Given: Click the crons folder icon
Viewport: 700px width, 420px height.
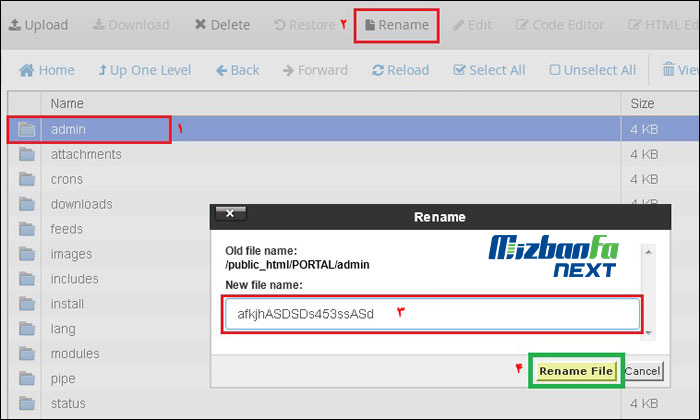Looking at the screenshot, I should [x=27, y=179].
